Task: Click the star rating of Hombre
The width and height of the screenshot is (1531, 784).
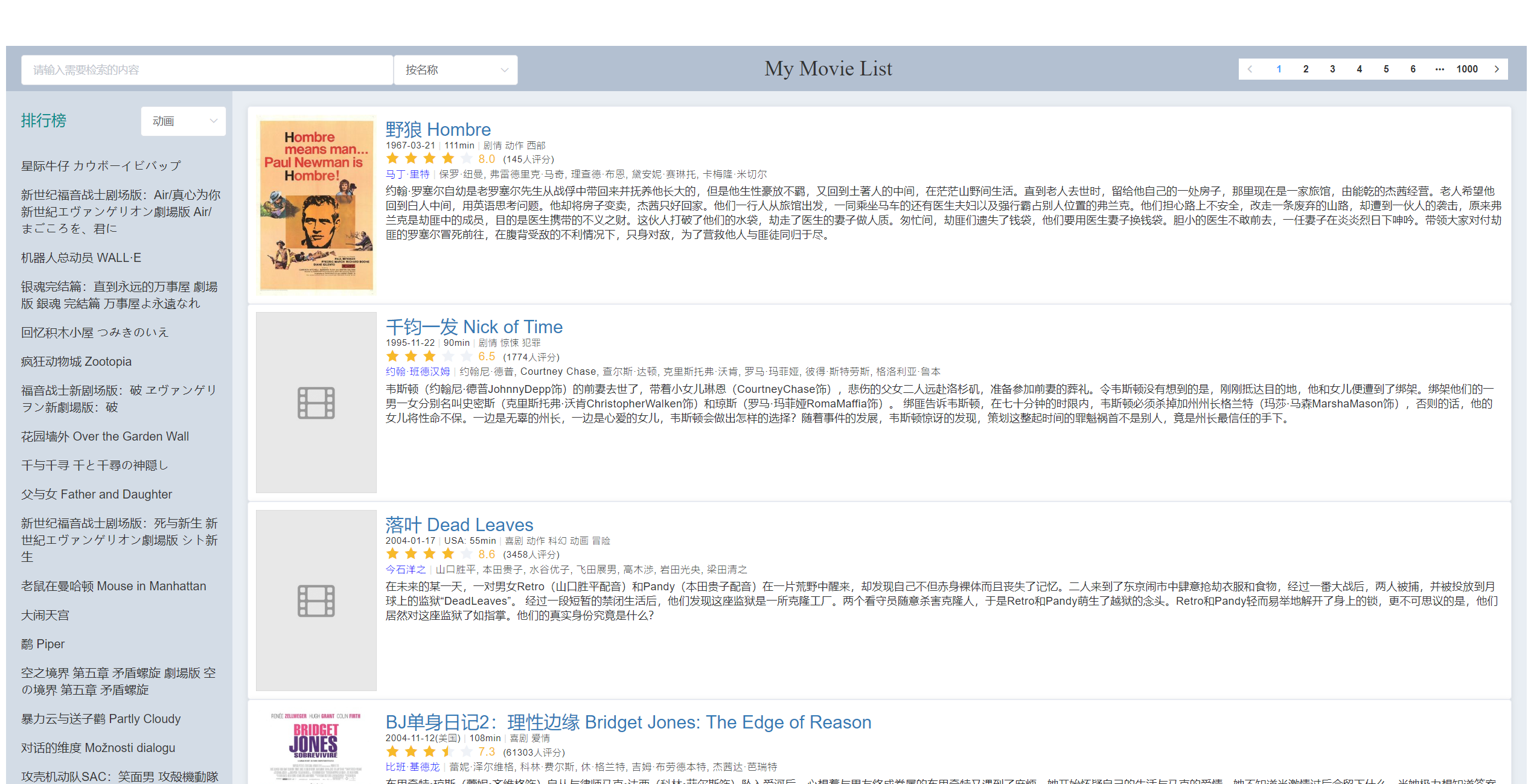Action: [x=429, y=159]
